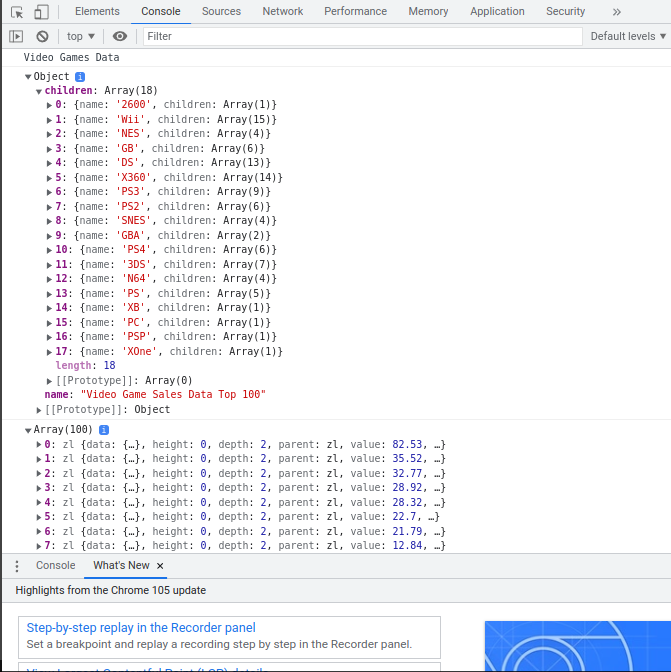Click the info badge next to Object
Viewport: 671px width, 672px height.
pos(80,77)
